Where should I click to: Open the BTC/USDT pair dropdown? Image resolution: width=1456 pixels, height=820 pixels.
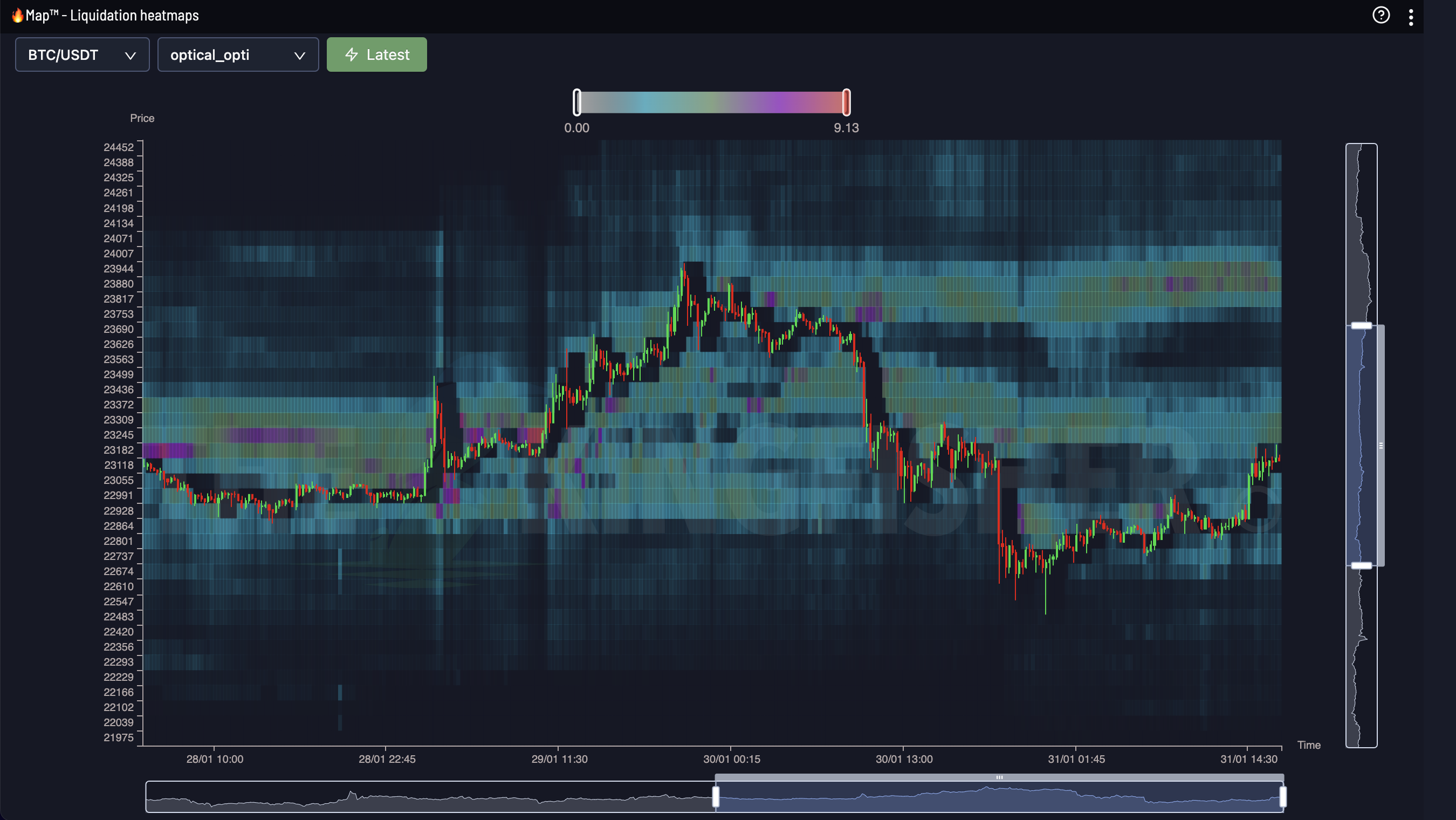point(82,55)
